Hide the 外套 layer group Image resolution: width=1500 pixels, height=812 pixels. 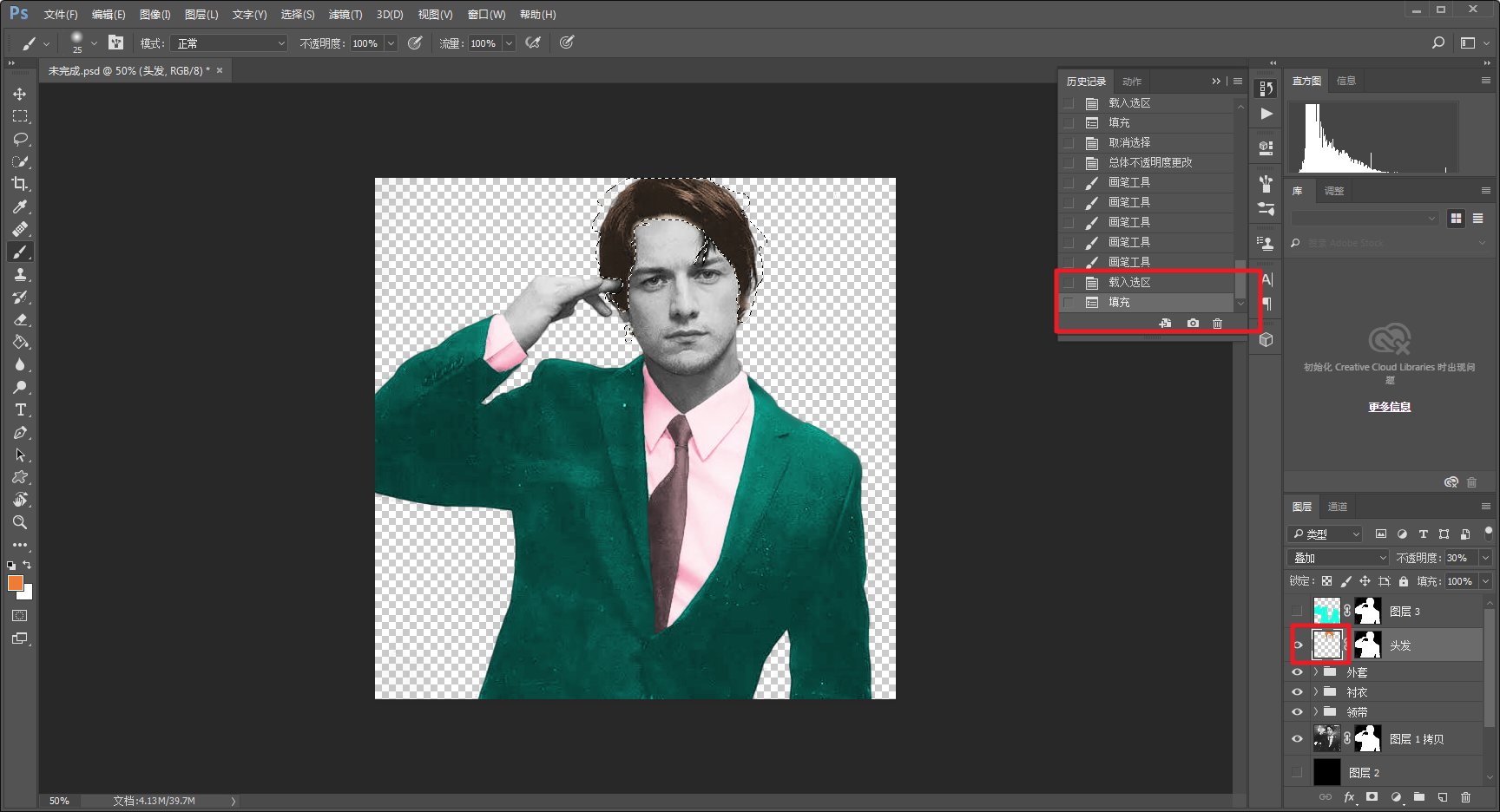1298,672
